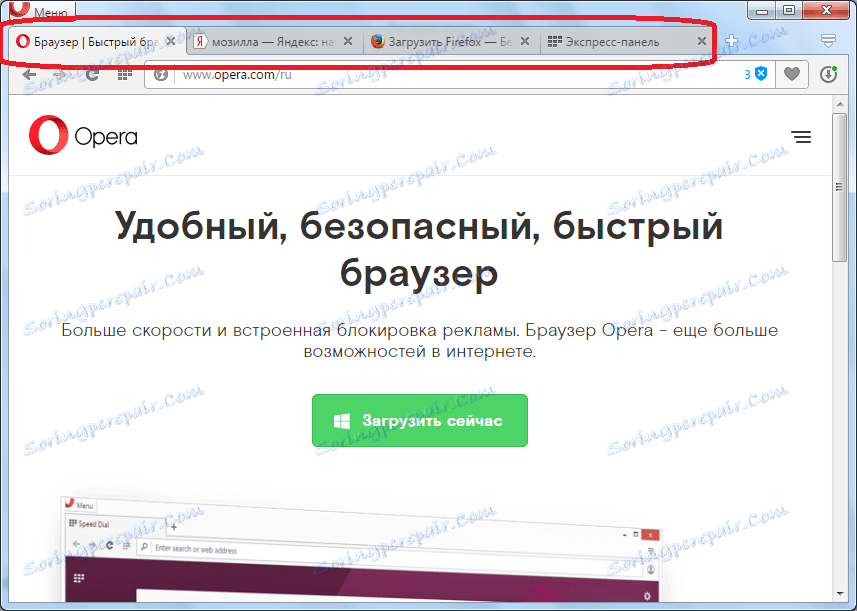Open downloads arrow icon
The image size is (857, 611).
(829, 74)
